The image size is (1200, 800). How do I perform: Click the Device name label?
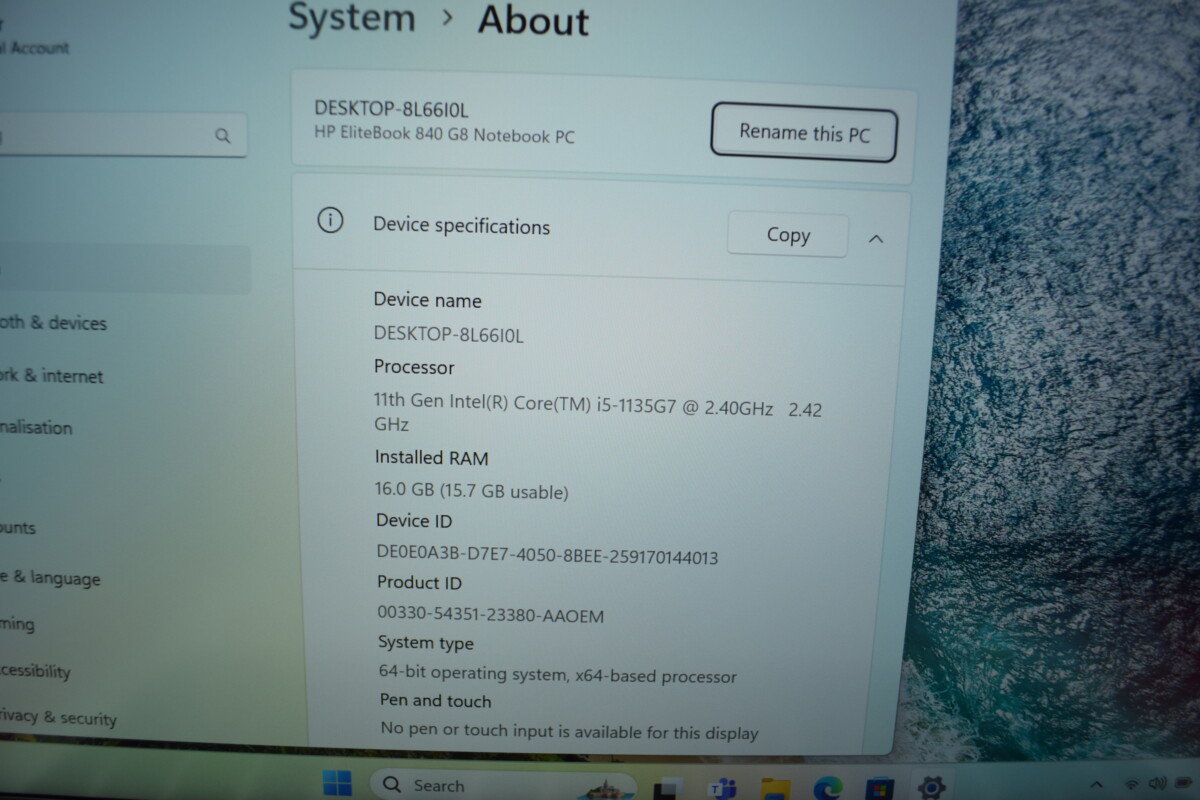coord(427,300)
